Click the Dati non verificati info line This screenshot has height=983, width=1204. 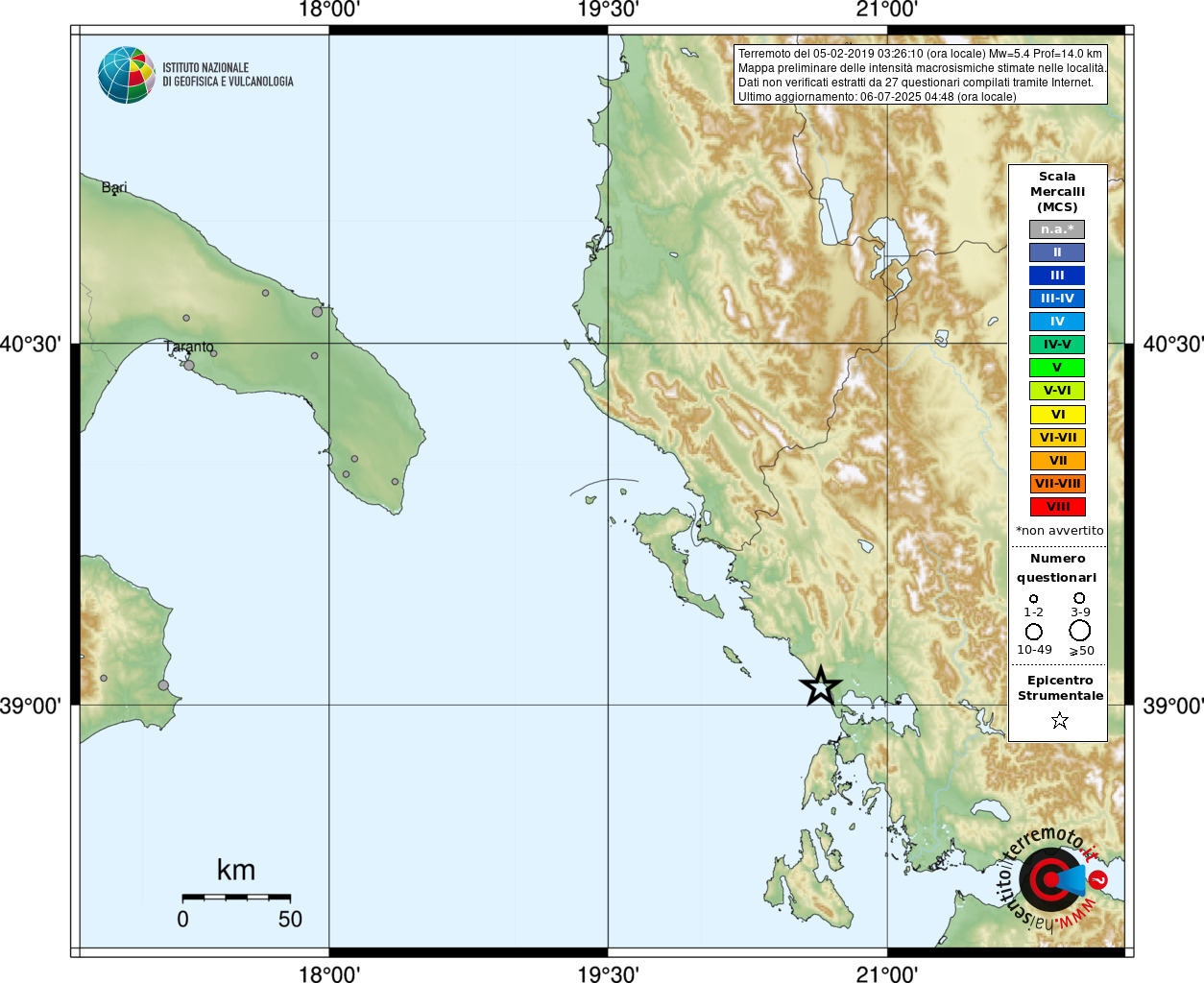[916, 83]
